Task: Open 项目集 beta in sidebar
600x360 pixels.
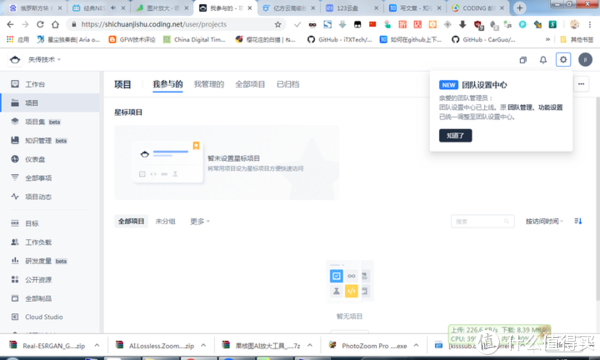Action: click(x=50, y=122)
